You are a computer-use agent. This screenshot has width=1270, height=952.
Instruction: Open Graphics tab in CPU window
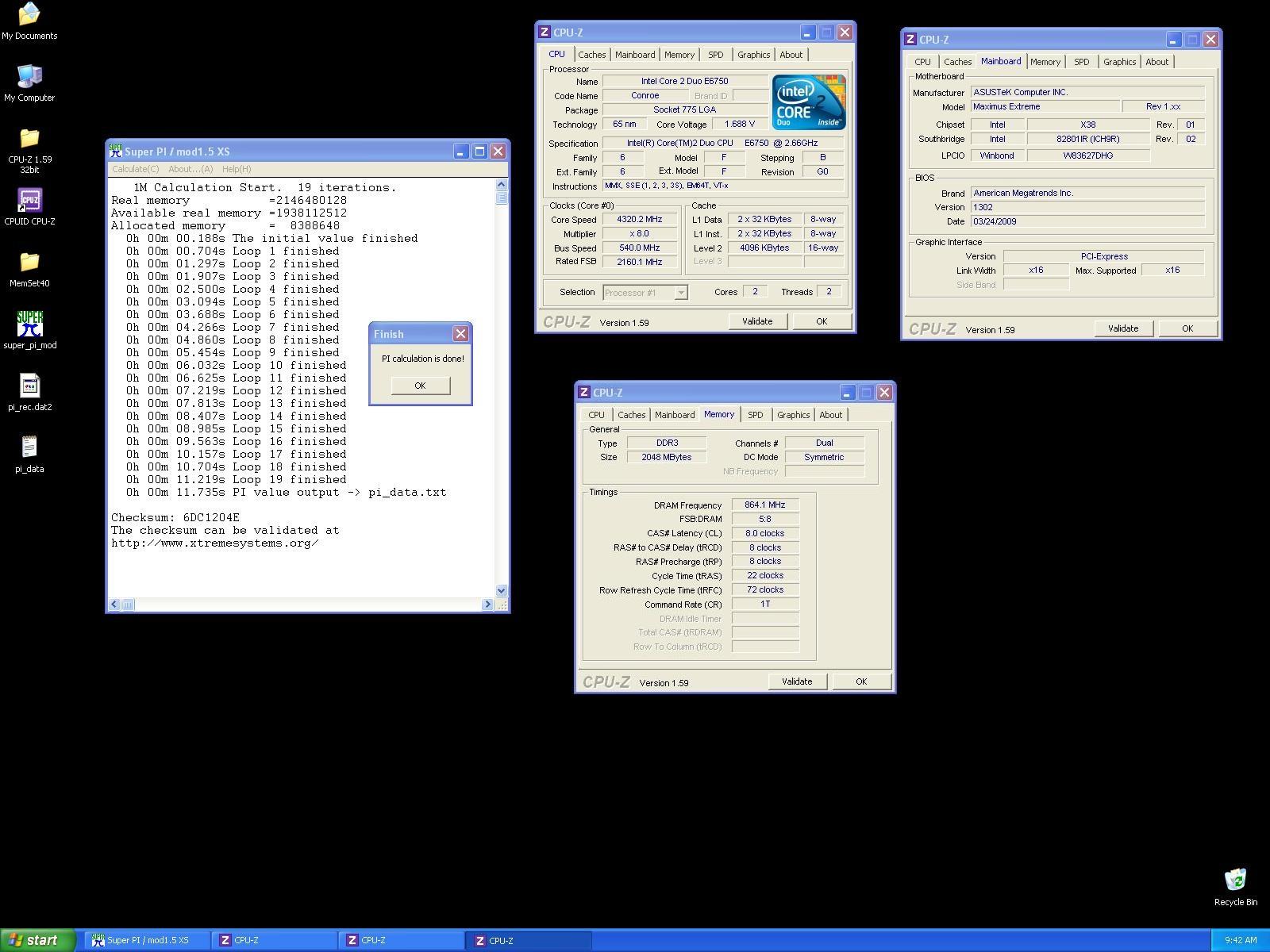[x=753, y=55]
